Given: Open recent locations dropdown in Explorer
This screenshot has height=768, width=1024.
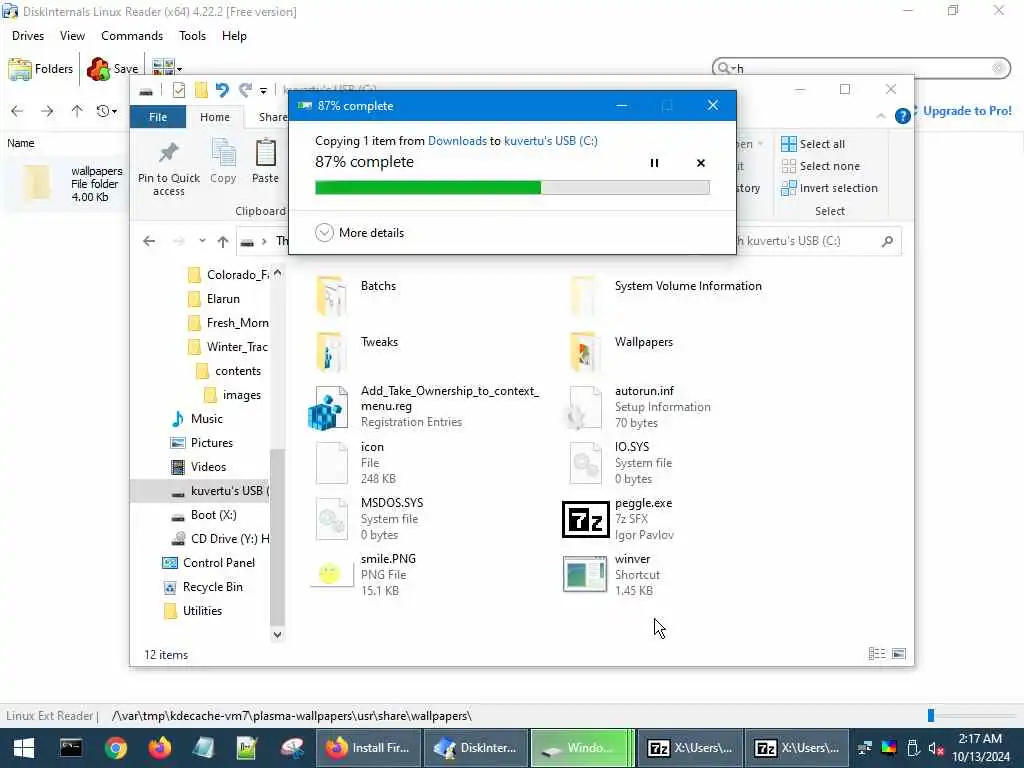Looking at the screenshot, I should tap(202, 241).
